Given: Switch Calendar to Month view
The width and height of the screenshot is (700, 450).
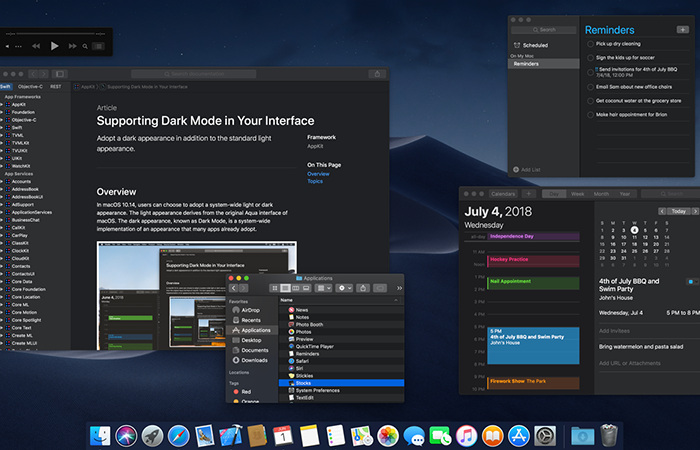Looking at the screenshot, I should 601,194.
